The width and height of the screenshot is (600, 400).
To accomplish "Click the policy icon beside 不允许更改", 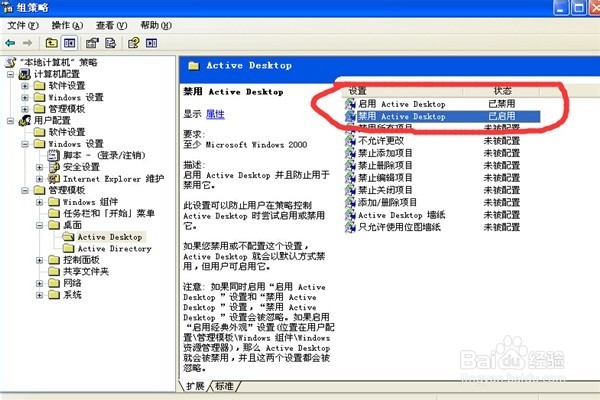I will (350, 141).
